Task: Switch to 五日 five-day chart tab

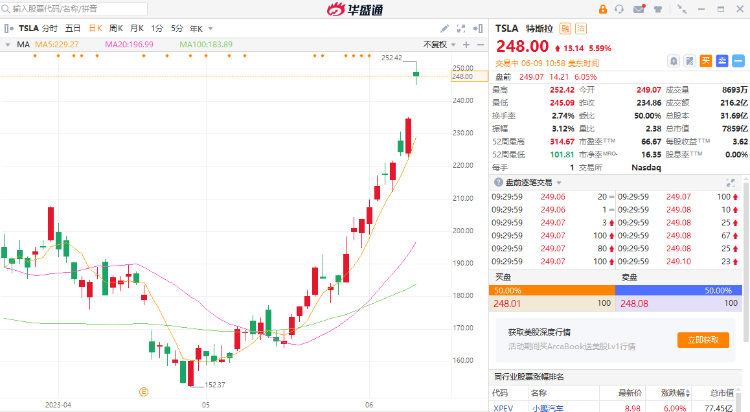Action: pos(73,29)
